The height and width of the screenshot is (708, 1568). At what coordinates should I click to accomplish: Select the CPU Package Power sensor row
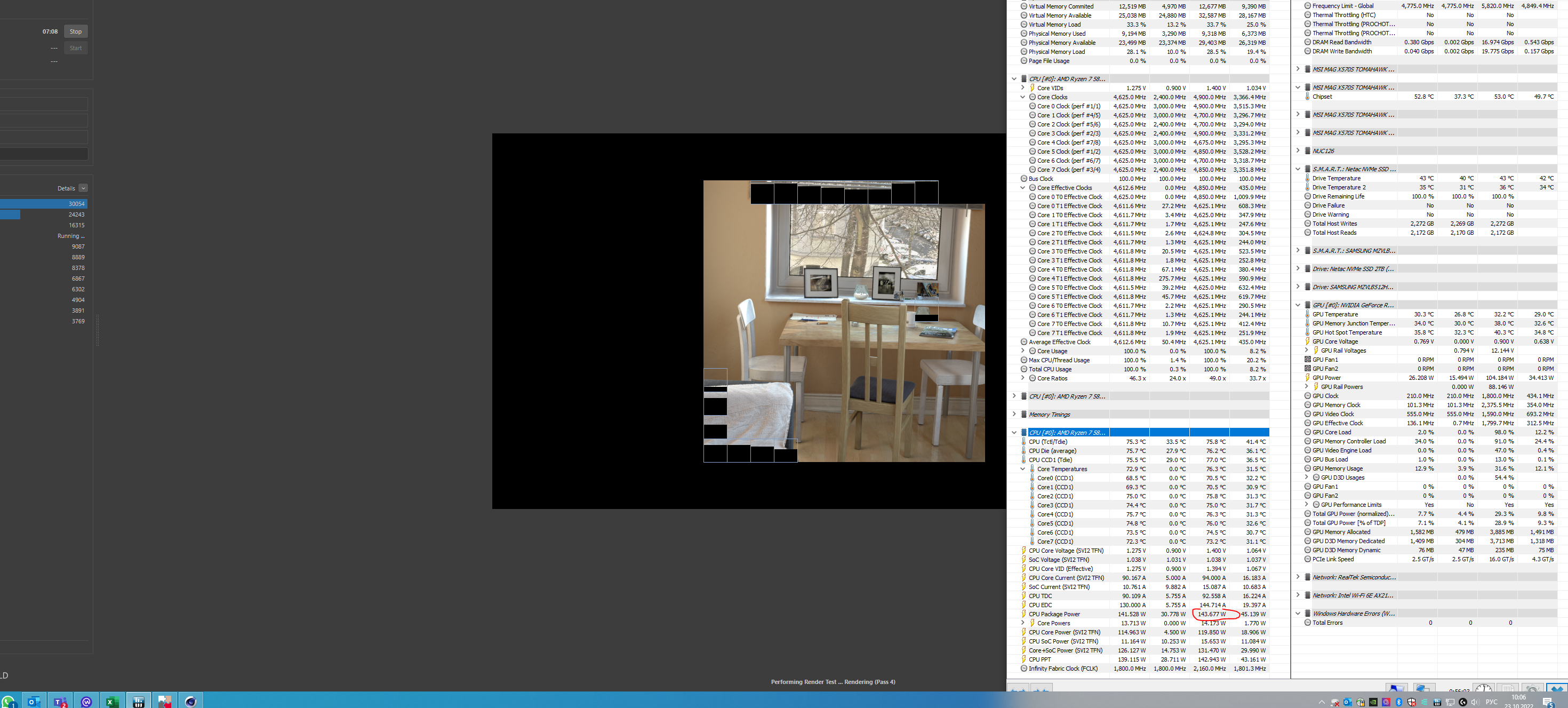click(1054, 614)
